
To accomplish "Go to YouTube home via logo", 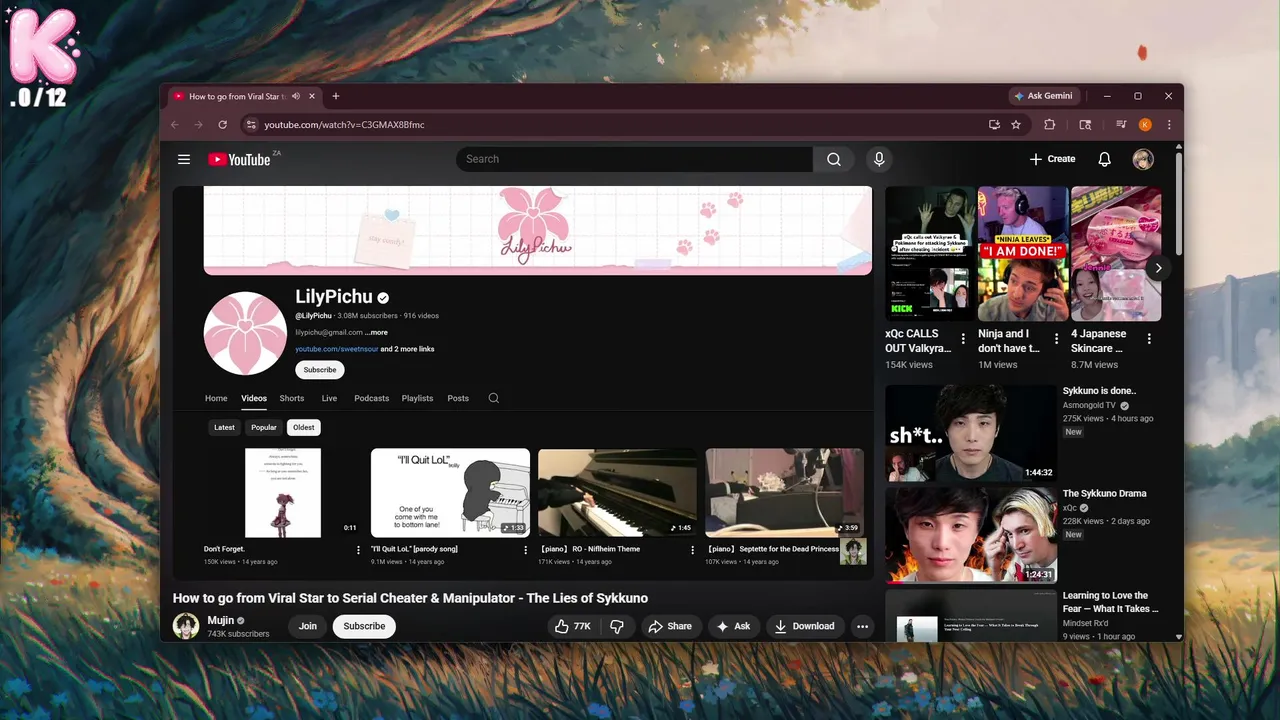I will (x=240, y=159).
